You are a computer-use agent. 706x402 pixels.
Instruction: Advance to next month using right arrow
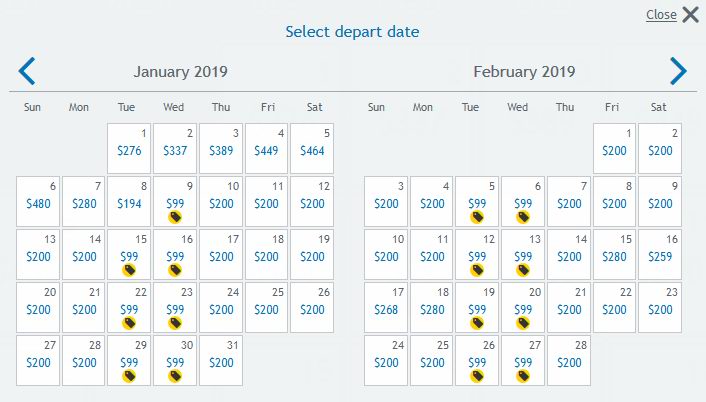coord(678,71)
